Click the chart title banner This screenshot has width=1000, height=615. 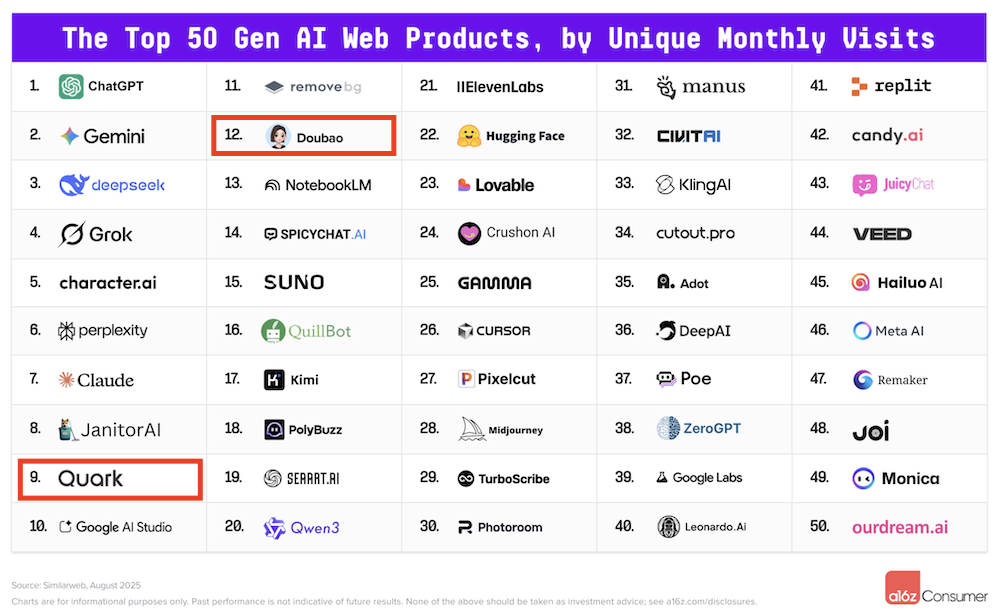coord(499,38)
